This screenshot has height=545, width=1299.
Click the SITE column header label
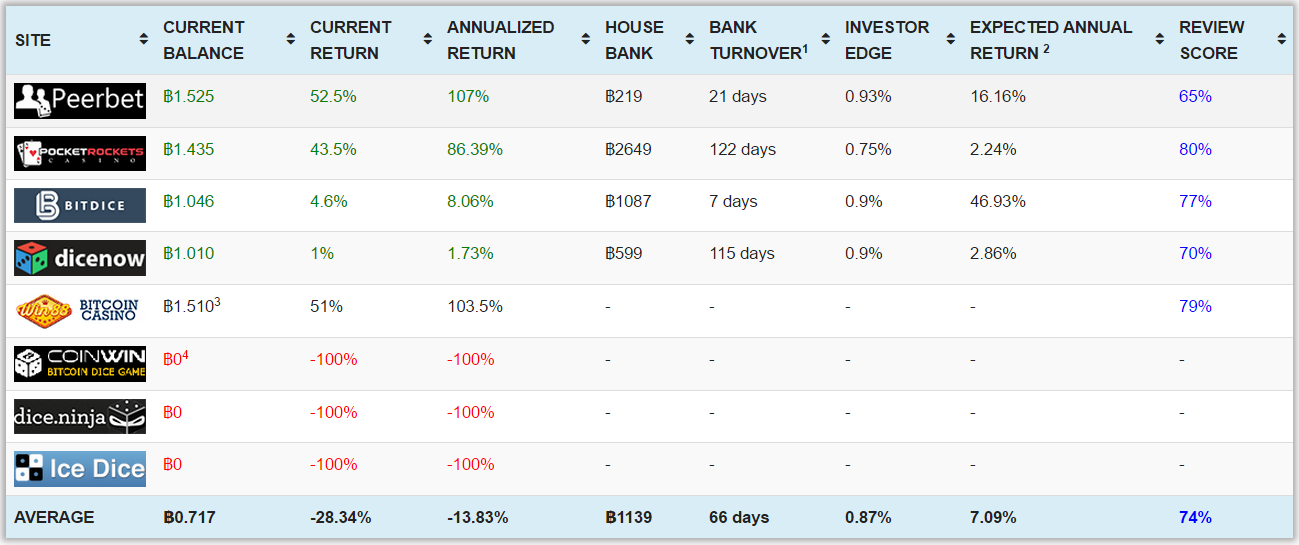[32, 40]
